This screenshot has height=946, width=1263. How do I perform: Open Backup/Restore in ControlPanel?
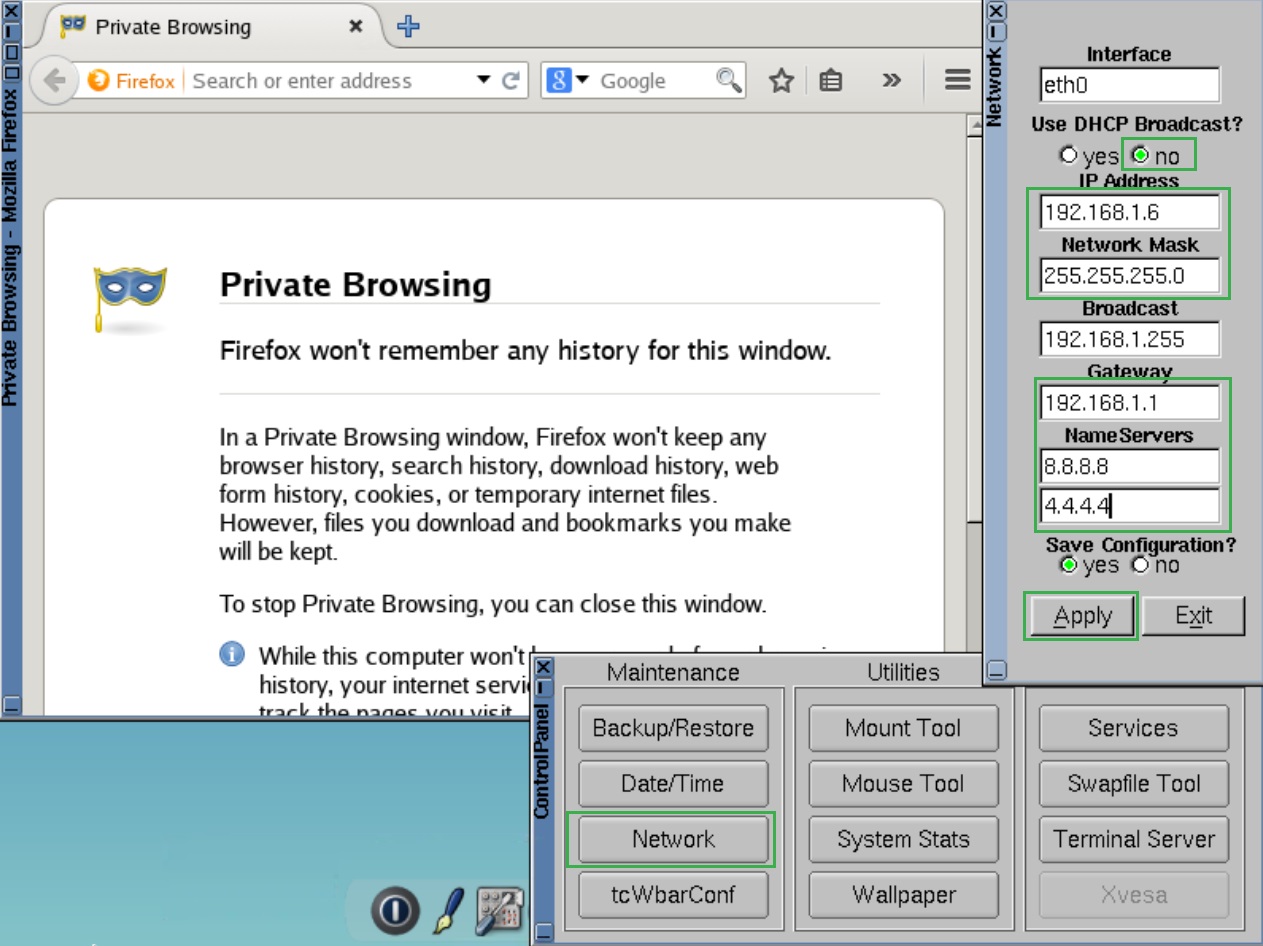673,728
